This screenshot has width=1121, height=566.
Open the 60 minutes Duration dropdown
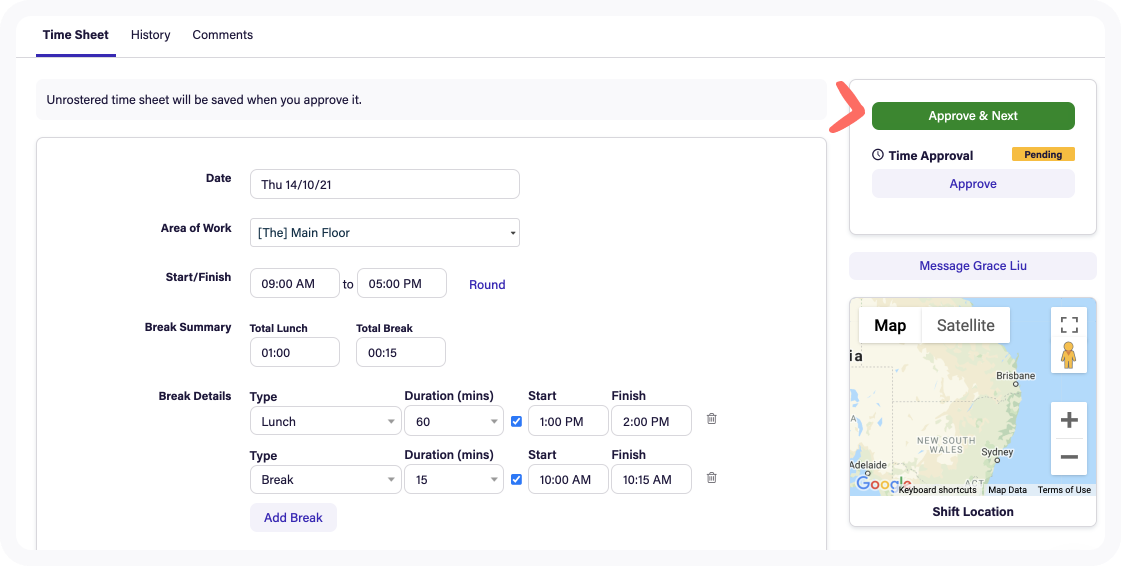pos(453,422)
